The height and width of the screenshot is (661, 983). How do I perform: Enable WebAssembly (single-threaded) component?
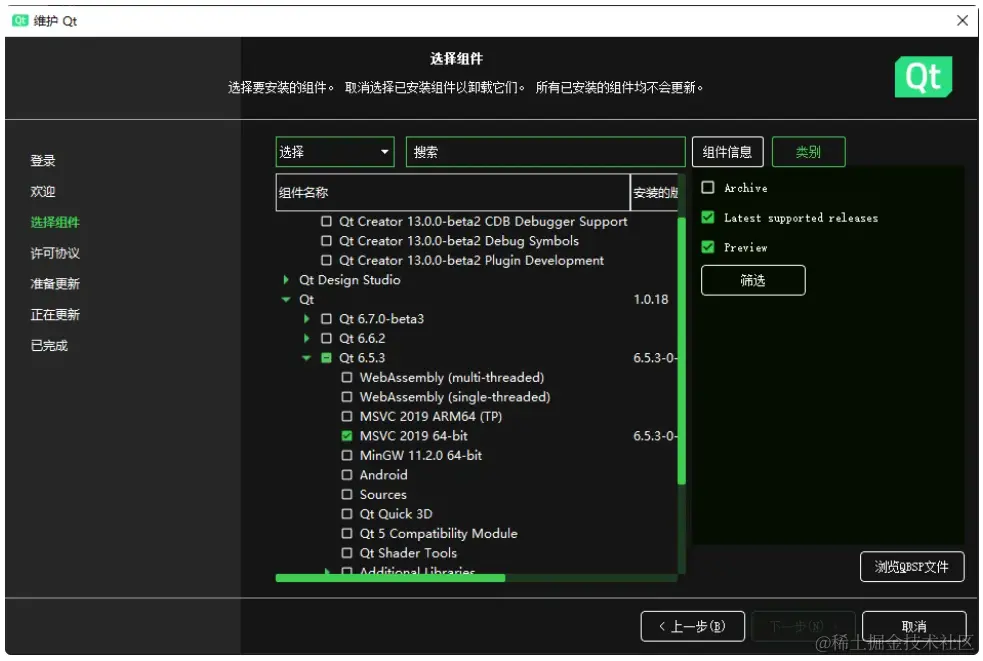tap(347, 396)
